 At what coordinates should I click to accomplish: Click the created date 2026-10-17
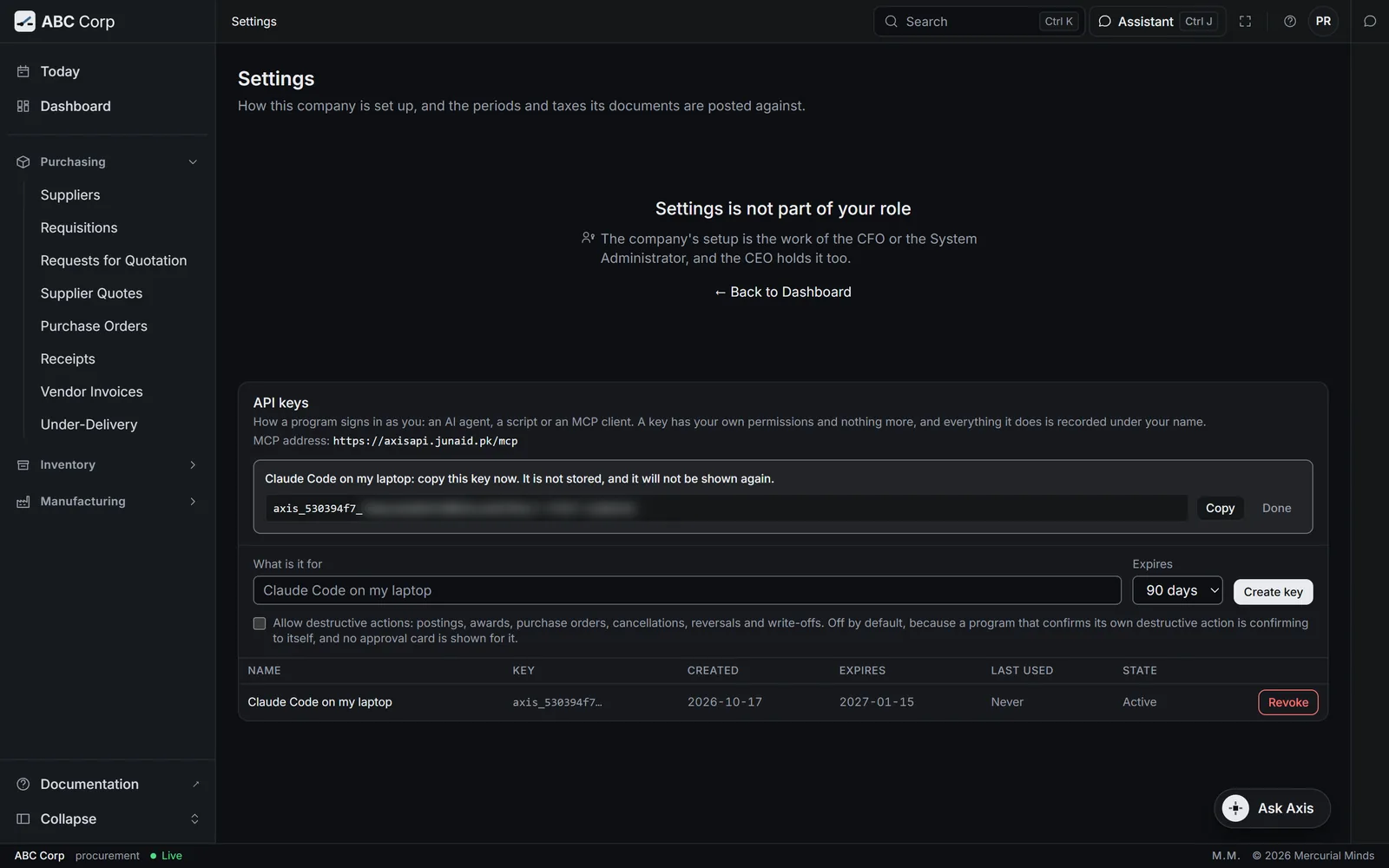pyautogui.click(x=725, y=702)
